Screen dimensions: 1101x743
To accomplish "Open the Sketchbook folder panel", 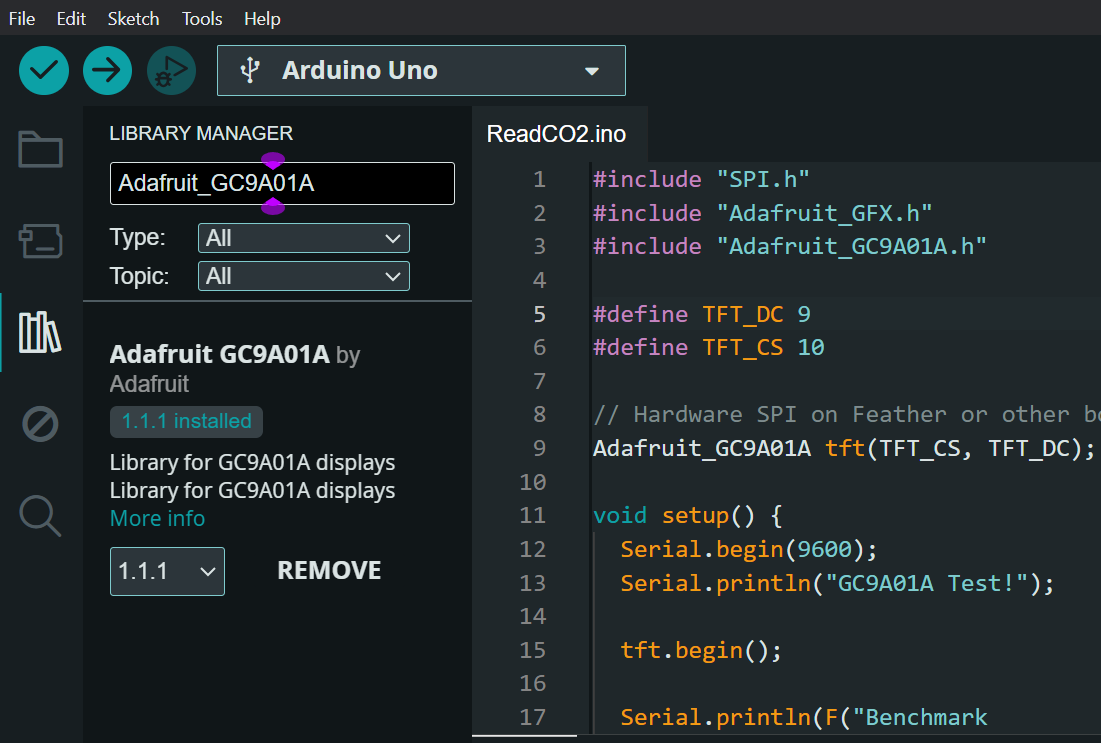I will (x=41, y=150).
